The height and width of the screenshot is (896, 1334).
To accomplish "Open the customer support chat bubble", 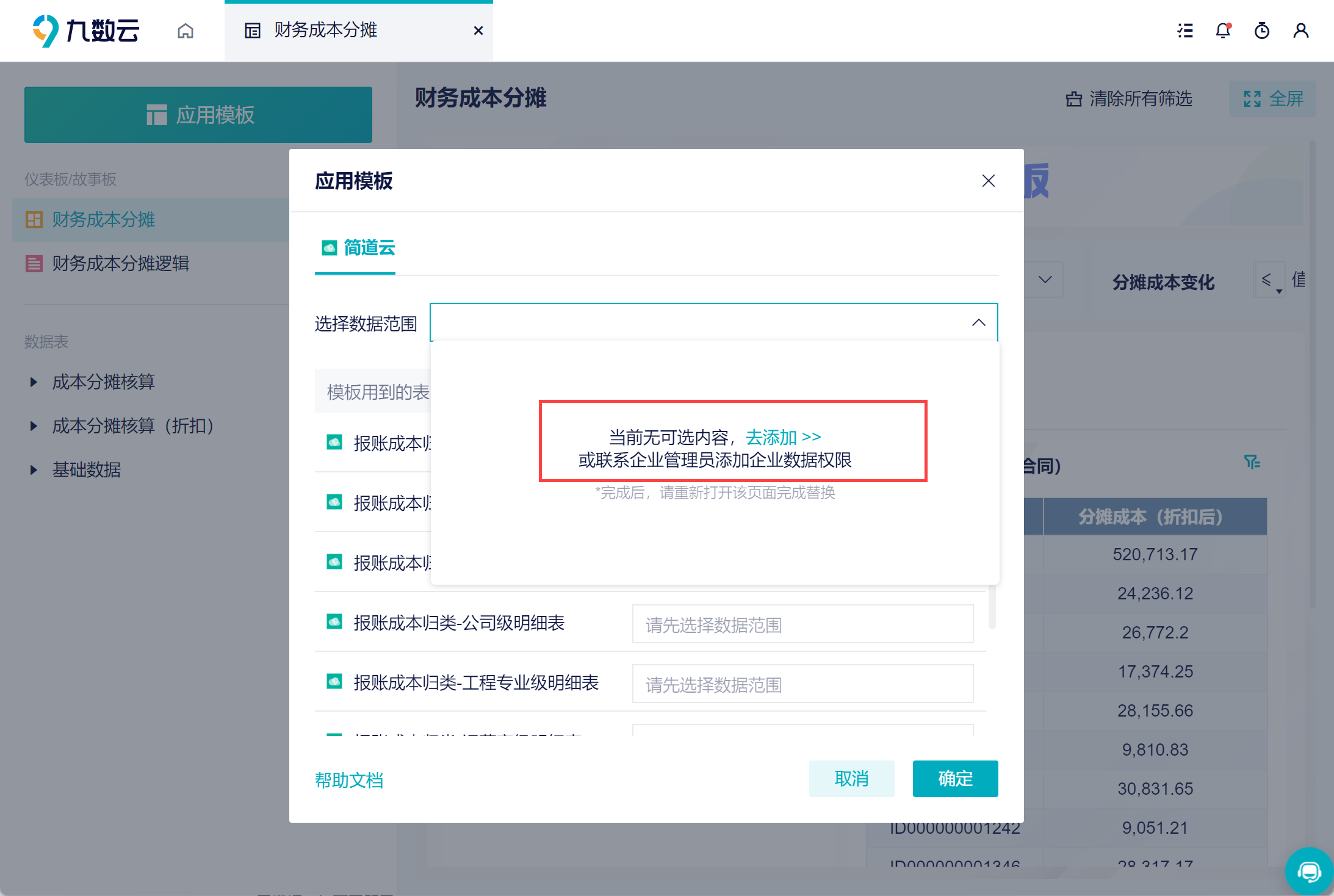I will point(1309,871).
